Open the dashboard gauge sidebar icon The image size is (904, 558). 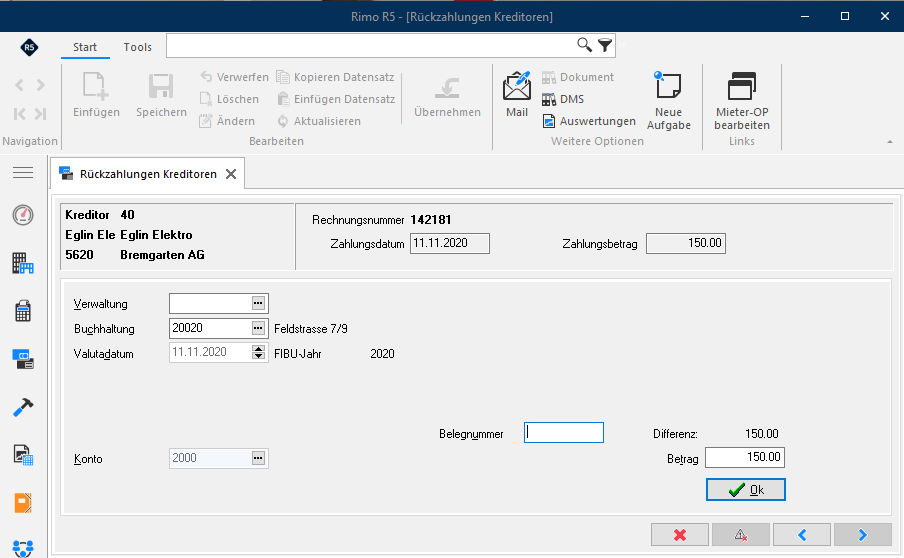(x=23, y=215)
